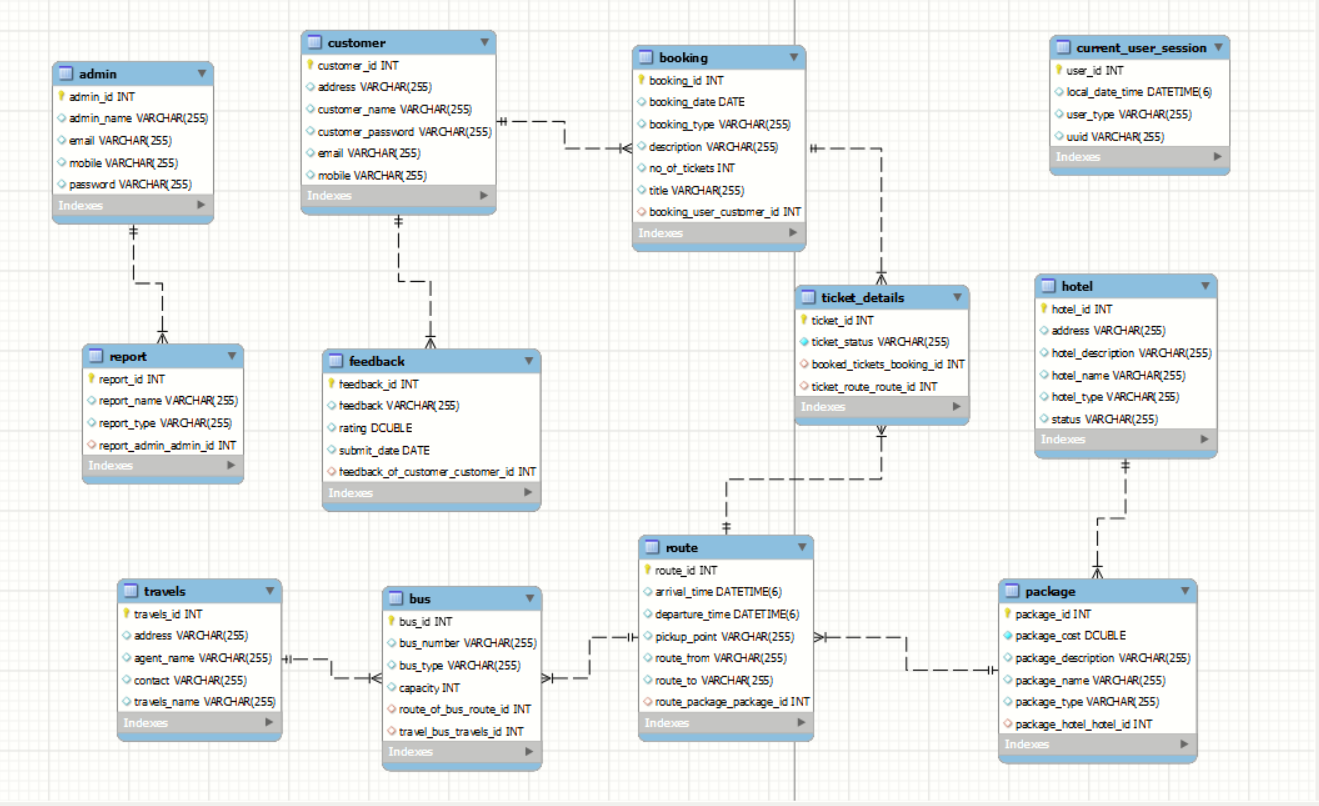This screenshot has height=806, width=1319.
Task: Click the hotel_id primary key icon
Action: pyautogui.click(x=1045, y=309)
